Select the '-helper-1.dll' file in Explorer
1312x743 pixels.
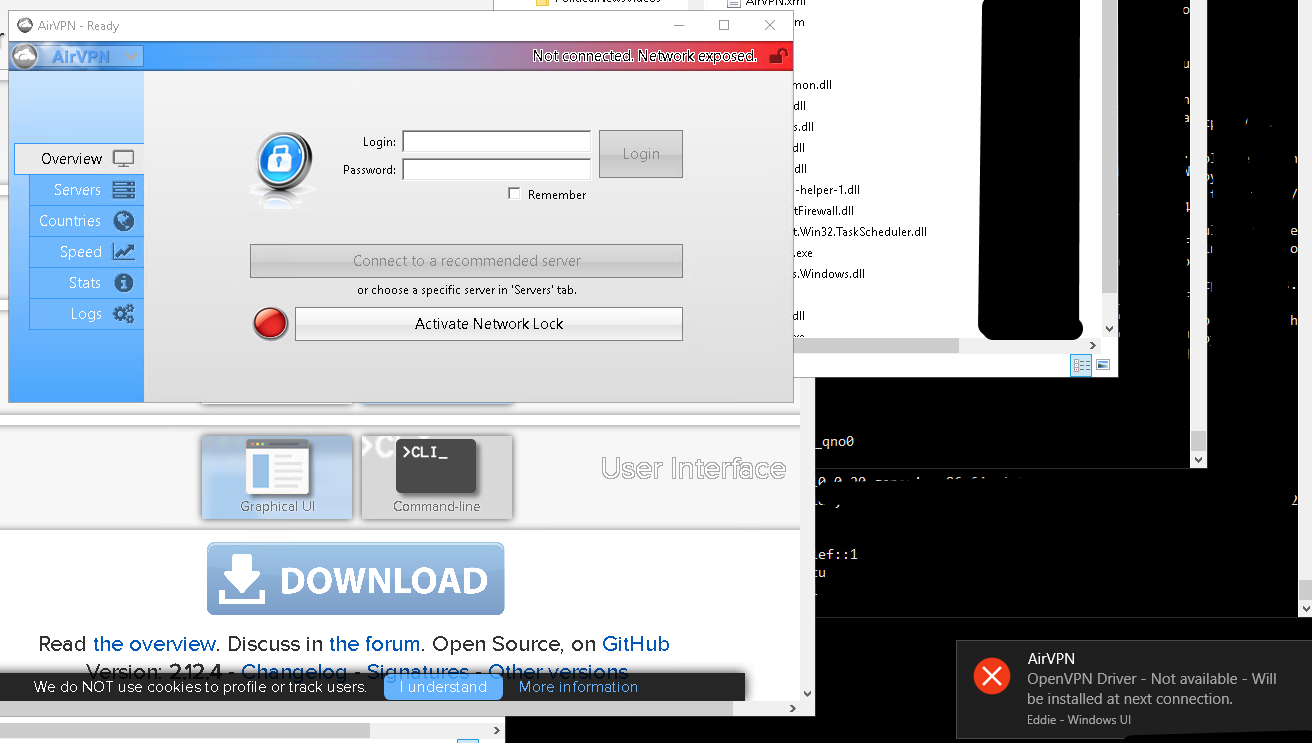point(828,190)
